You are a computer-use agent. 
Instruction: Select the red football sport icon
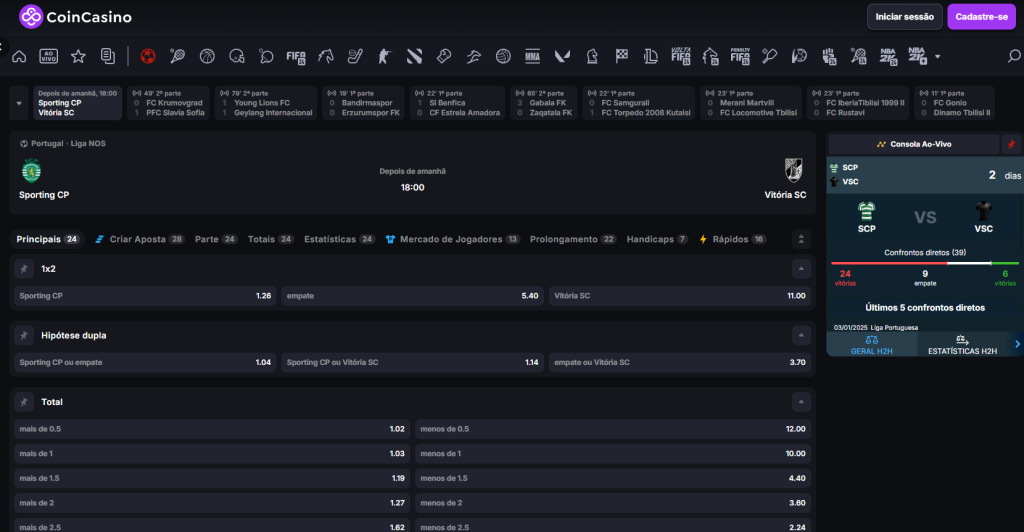click(148, 57)
